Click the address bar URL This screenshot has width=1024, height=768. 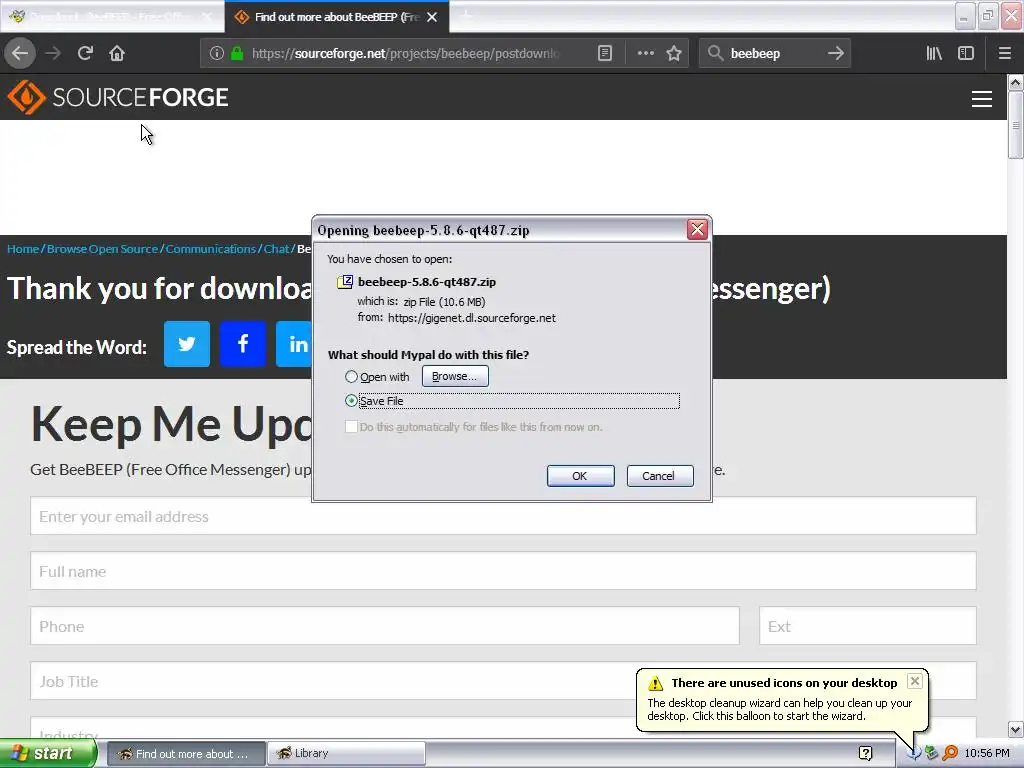405,54
